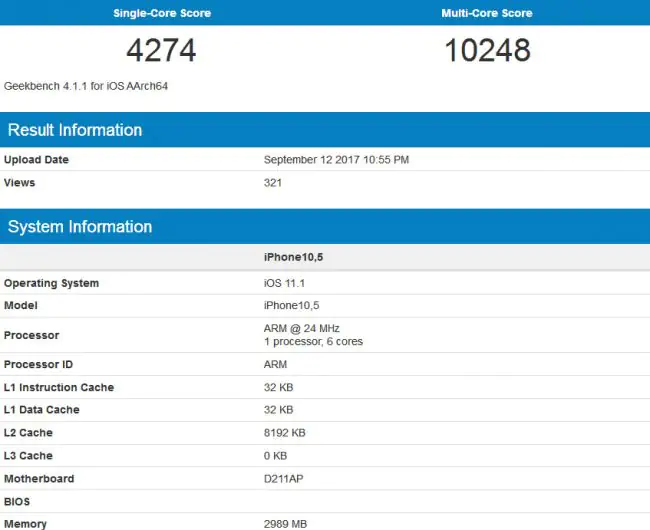Click the System Information section header
Image resolution: width=650 pixels, height=530 pixels.
[325, 227]
